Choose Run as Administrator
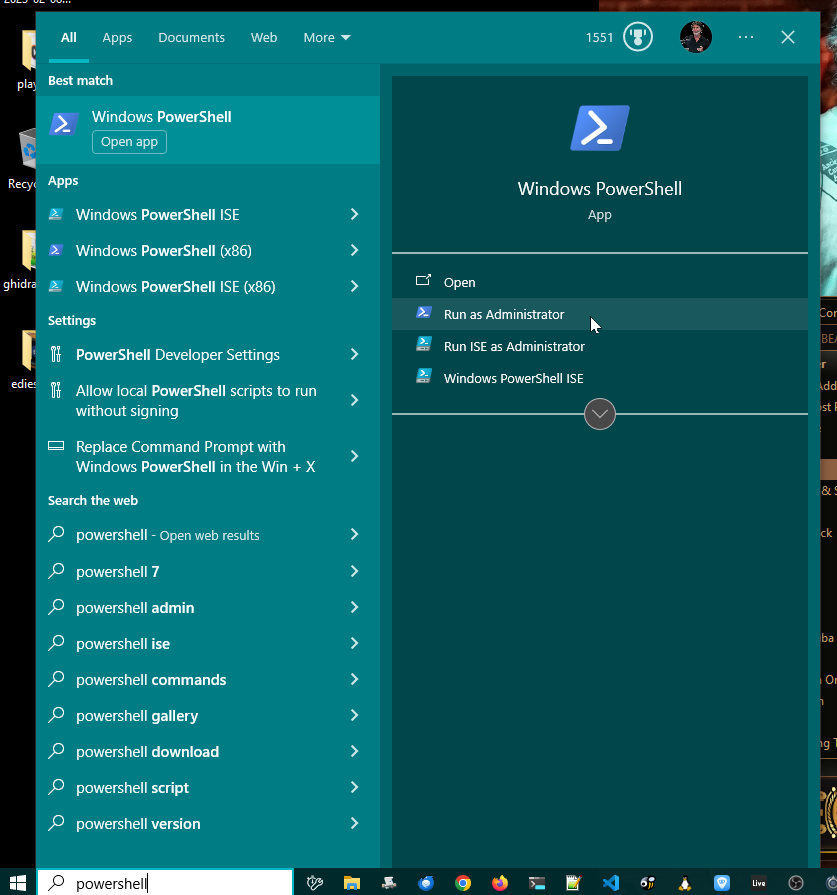This screenshot has height=895, width=837. (x=504, y=314)
